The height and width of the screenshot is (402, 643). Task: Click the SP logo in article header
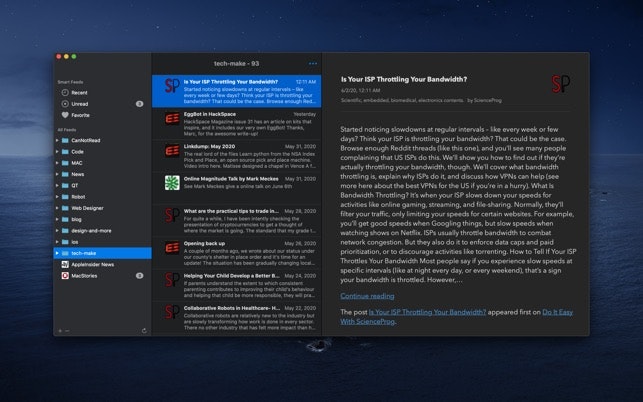pyautogui.click(x=561, y=84)
